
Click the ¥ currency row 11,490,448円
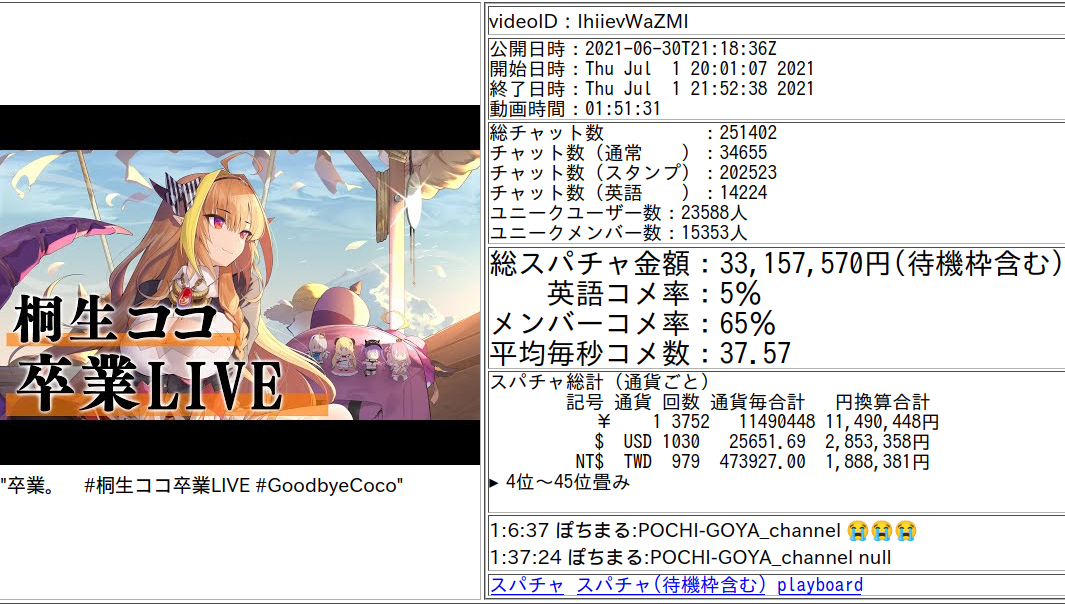pyautogui.click(x=767, y=422)
